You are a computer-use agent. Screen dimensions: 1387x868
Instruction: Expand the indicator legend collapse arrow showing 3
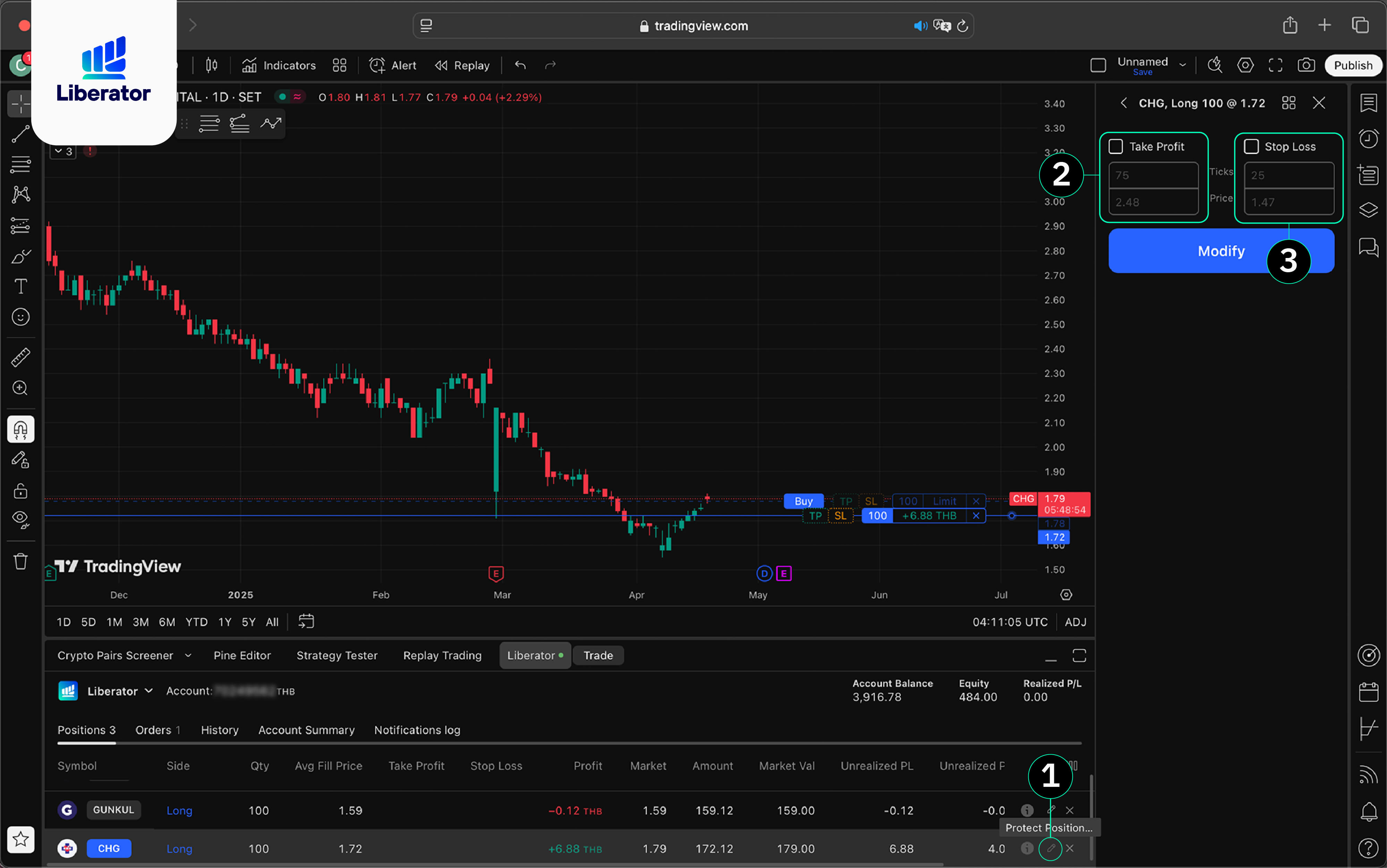pyautogui.click(x=63, y=152)
